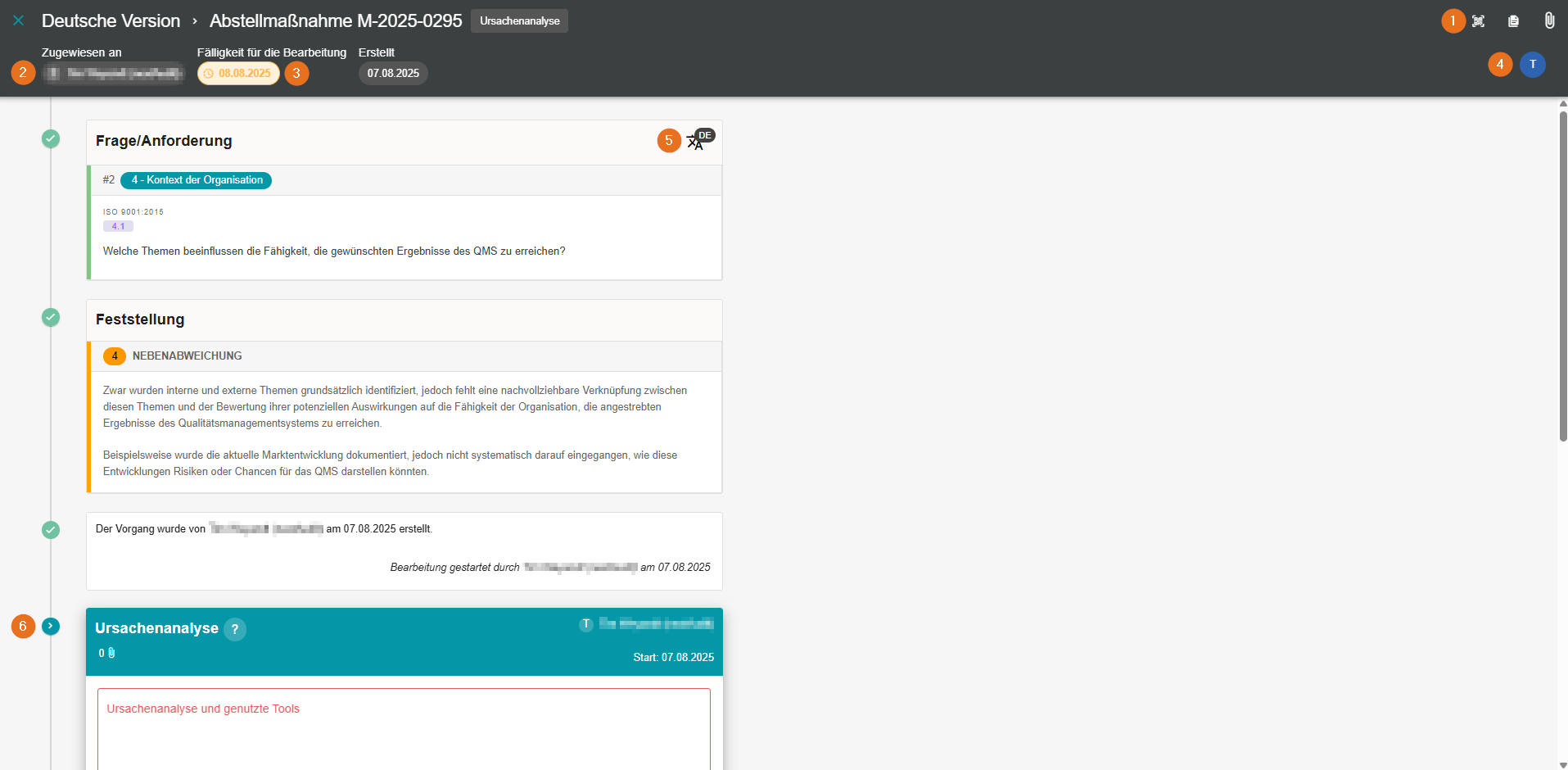Click the small paperclip counter in Ursachenanalyse header
The height and width of the screenshot is (770, 1568).
[x=107, y=654]
